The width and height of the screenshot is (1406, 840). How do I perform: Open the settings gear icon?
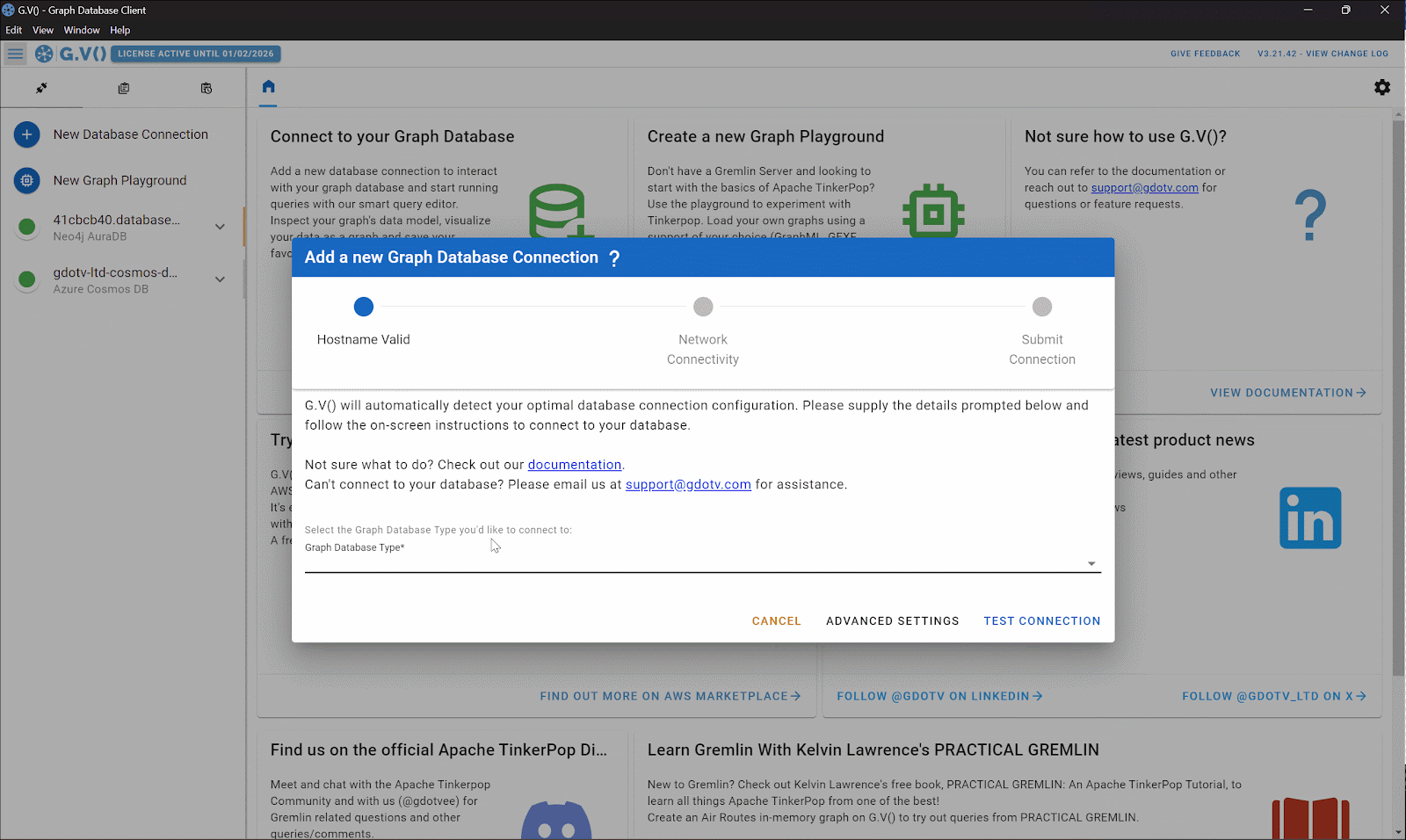tap(1382, 87)
